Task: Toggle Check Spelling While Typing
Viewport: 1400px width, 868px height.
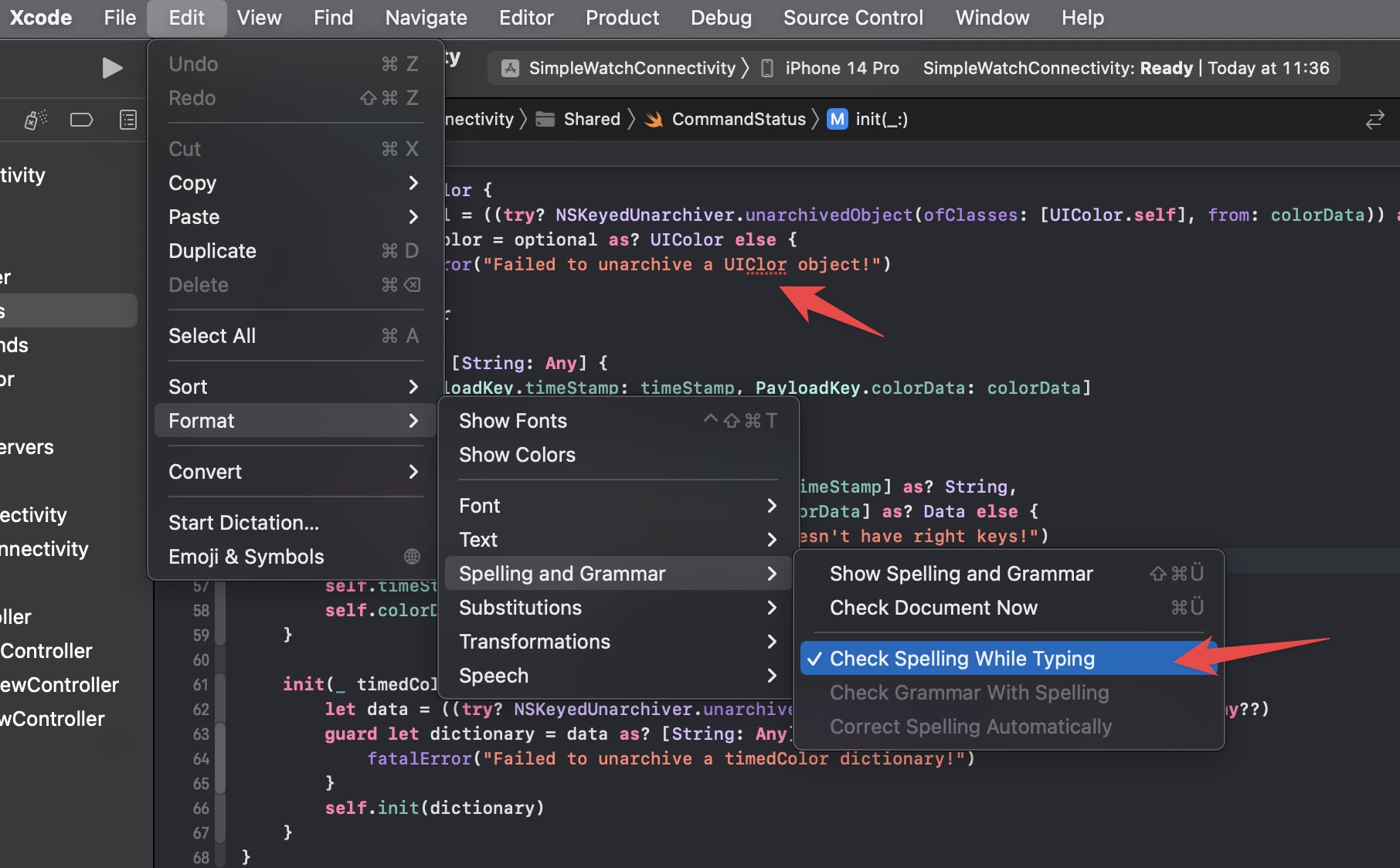Action: tap(1008, 658)
